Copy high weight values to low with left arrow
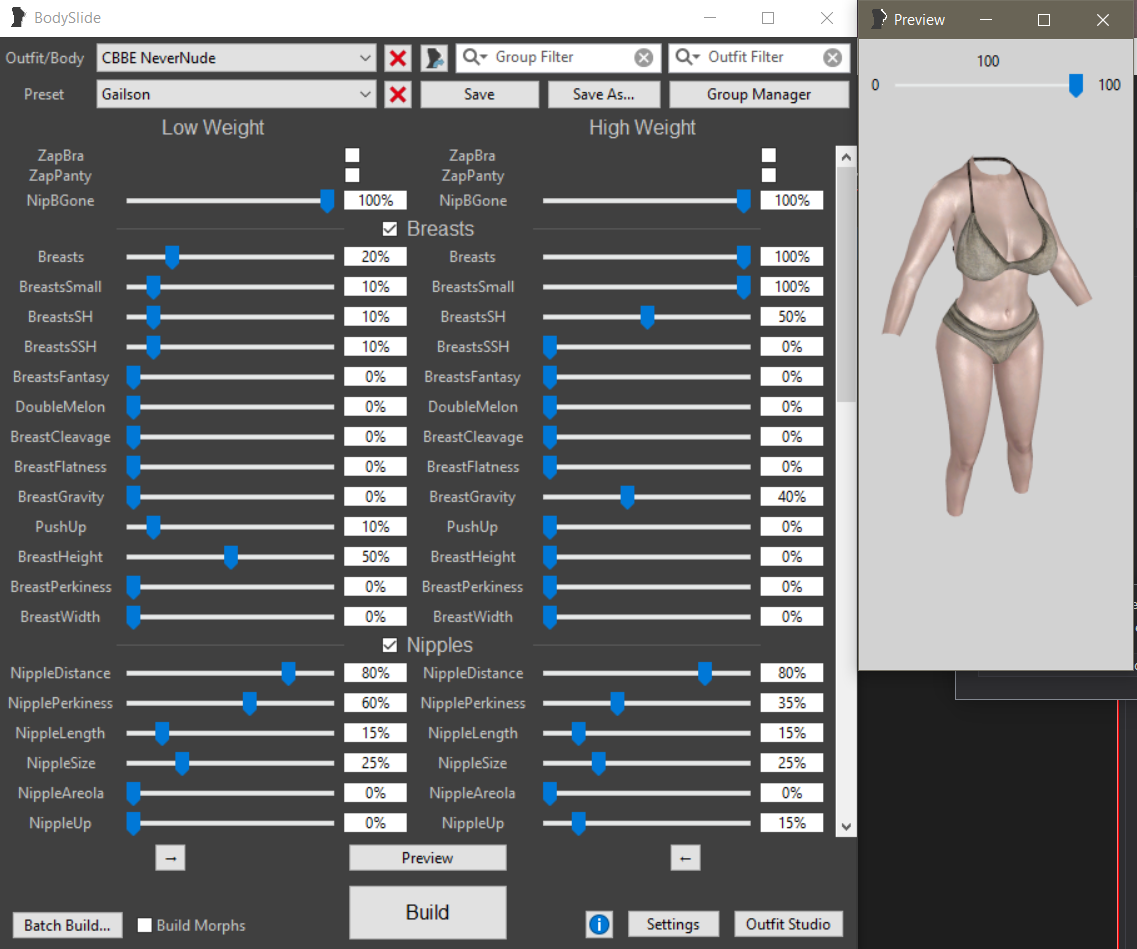The height and width of the screenshot is (949, 1137). [685, 858]
